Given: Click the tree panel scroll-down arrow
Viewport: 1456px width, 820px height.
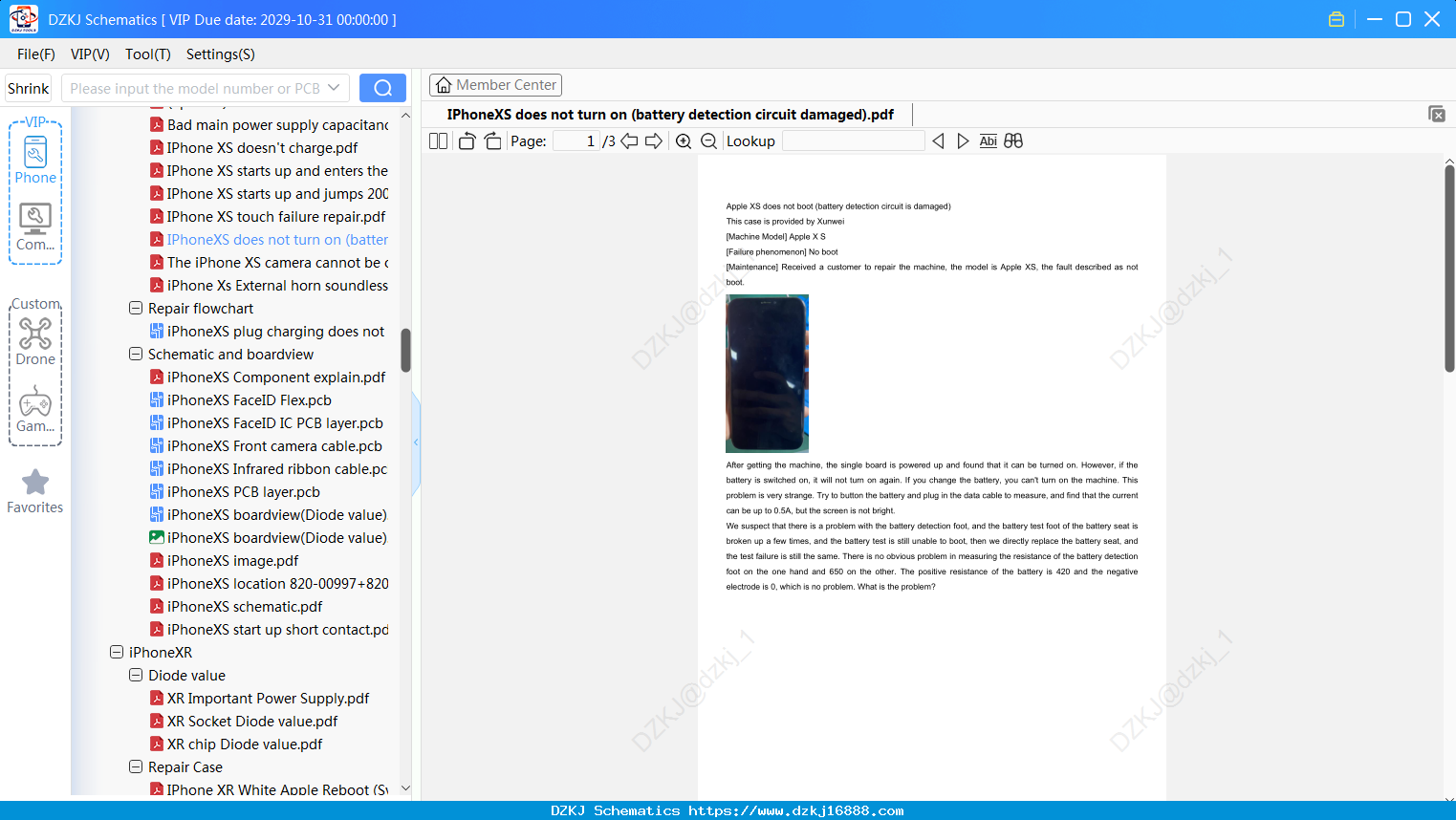Looking at the screenshot, I should point(405,788).
